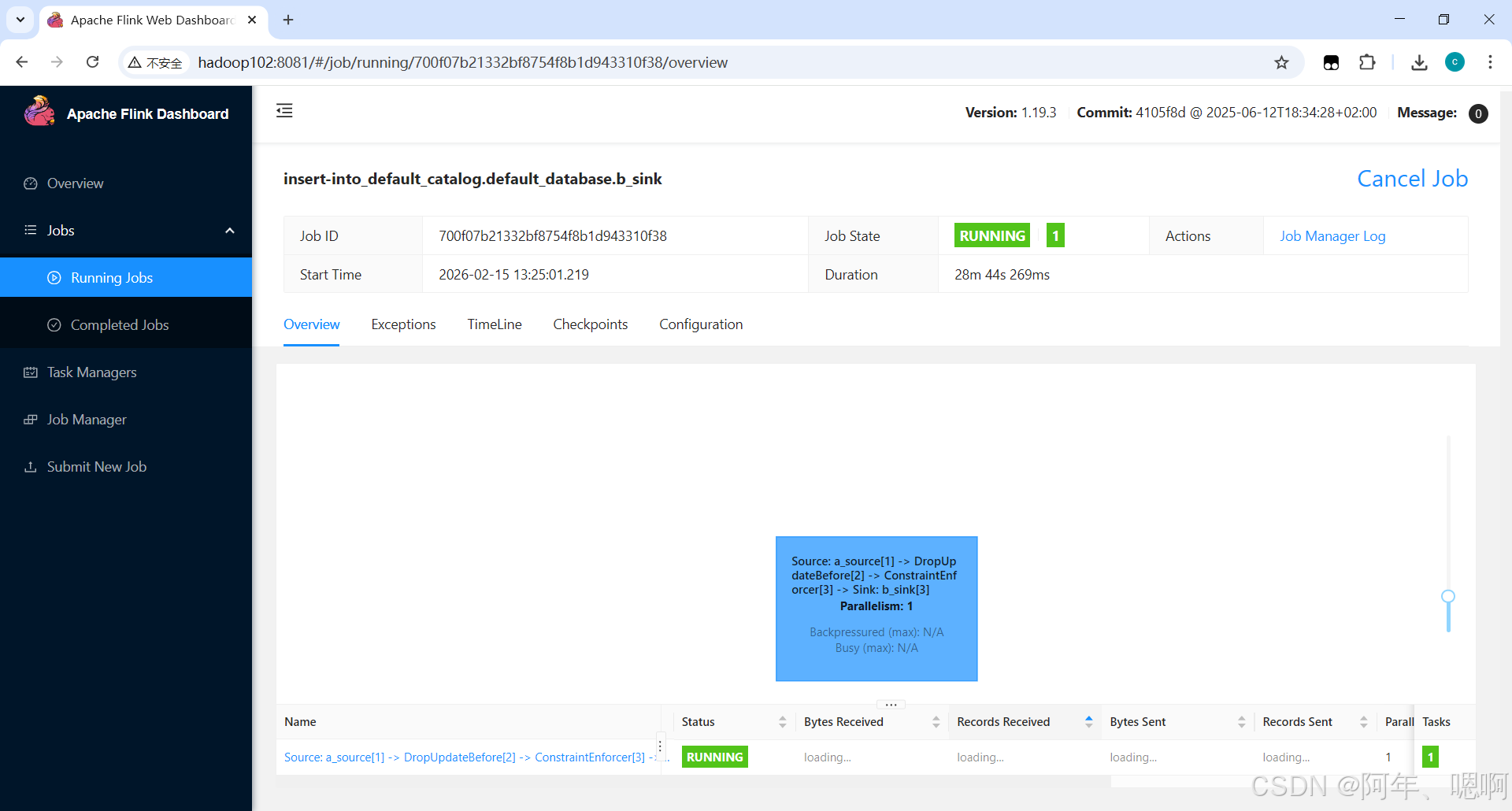This screenshot has height=811, width=1512.
Task: Sort the table by Records Received
Action: click(1089, 722)
